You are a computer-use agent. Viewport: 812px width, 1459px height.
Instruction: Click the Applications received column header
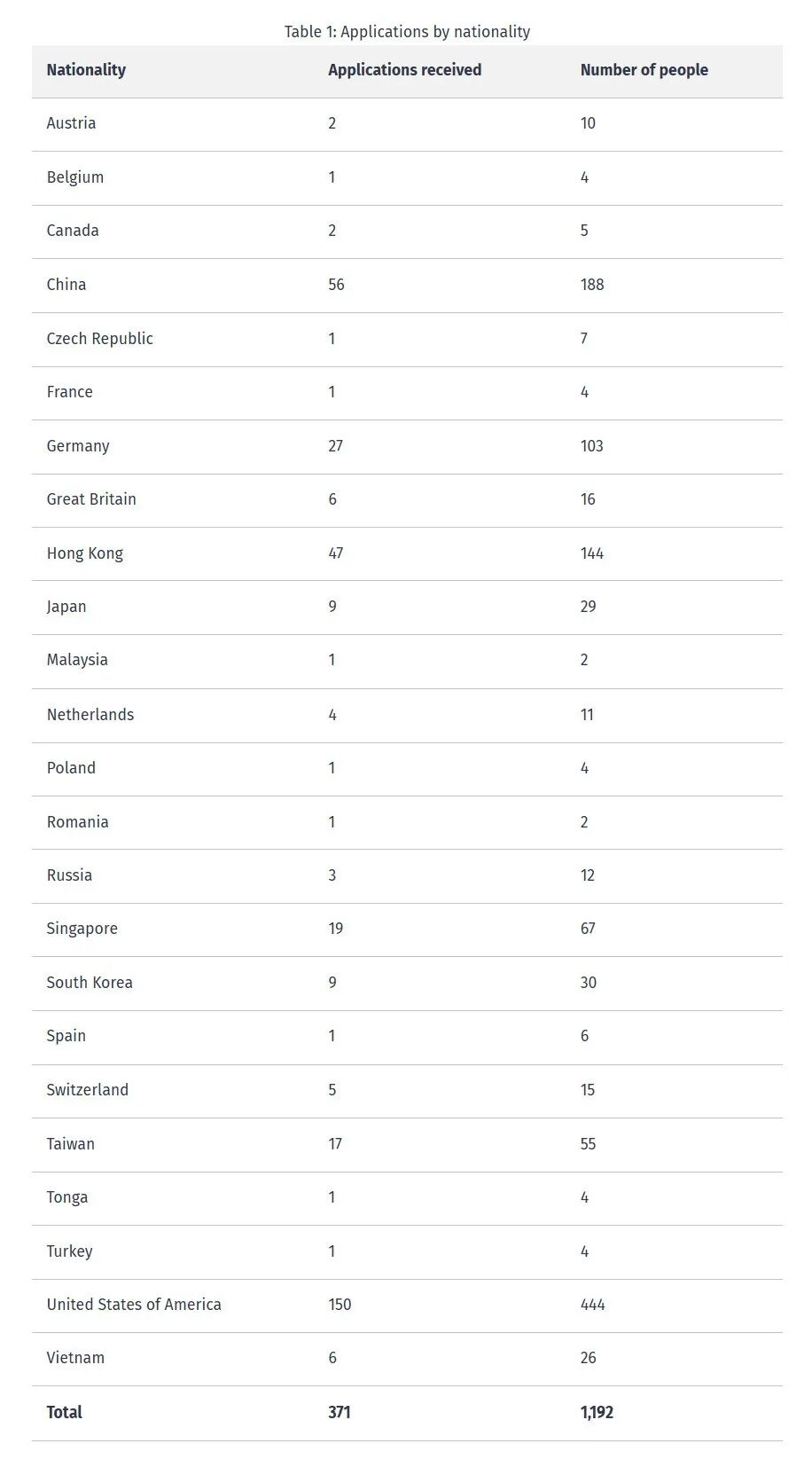point(404,70)
